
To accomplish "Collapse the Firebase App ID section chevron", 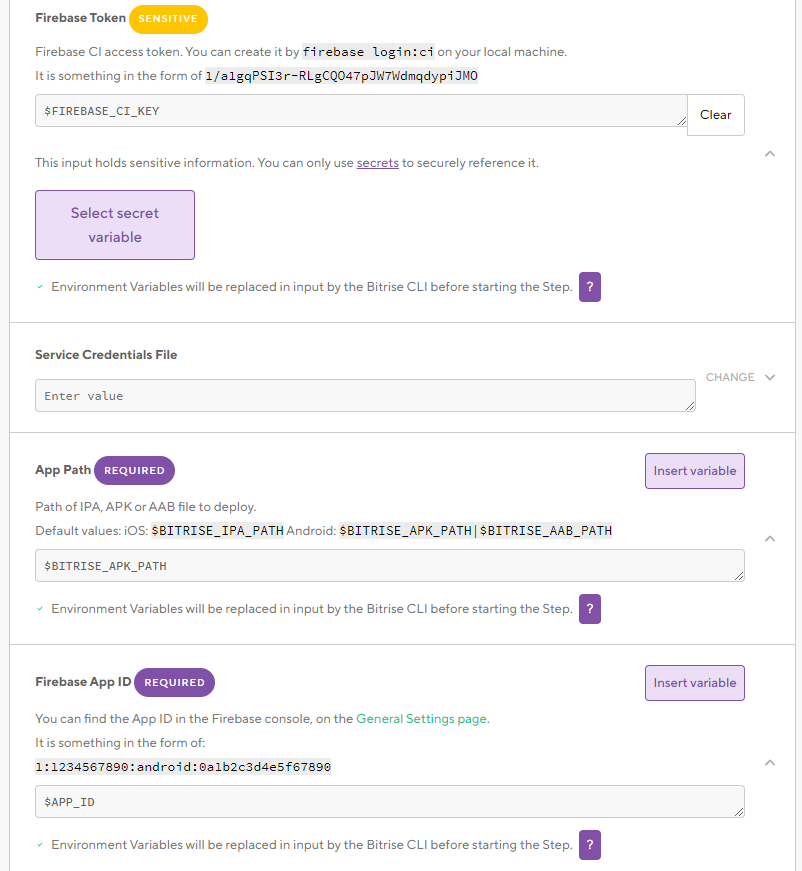I will pos(770,763).
